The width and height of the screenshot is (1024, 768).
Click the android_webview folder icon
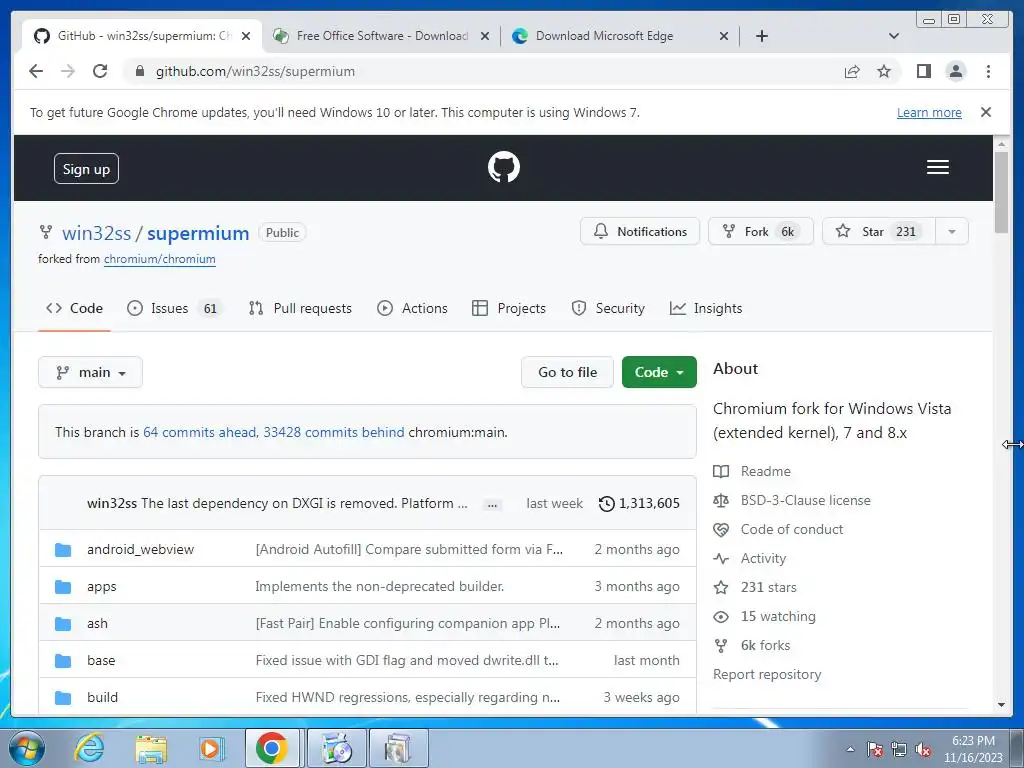click(x=63, y=550)
